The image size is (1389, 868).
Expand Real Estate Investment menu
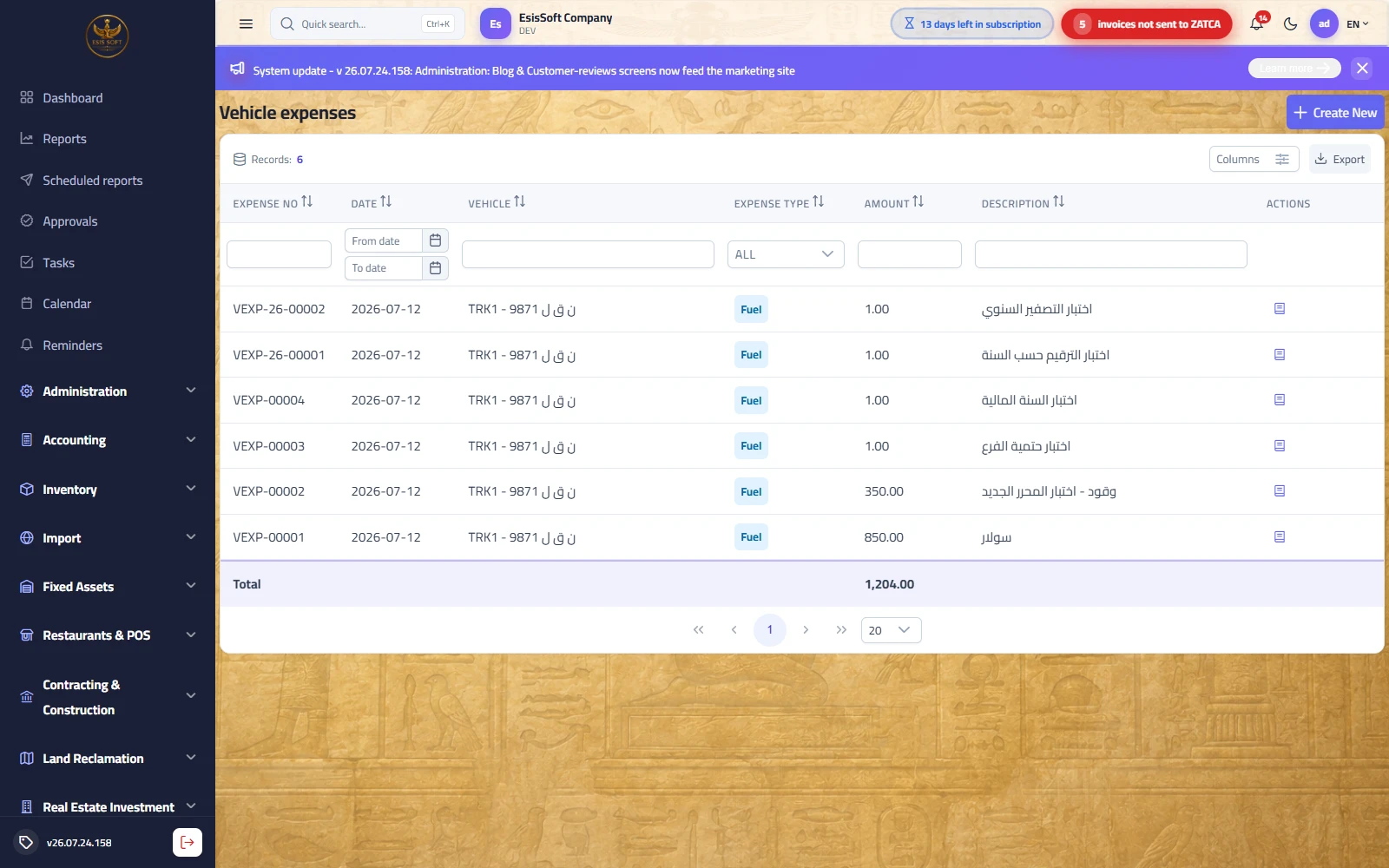pos(108,807)
